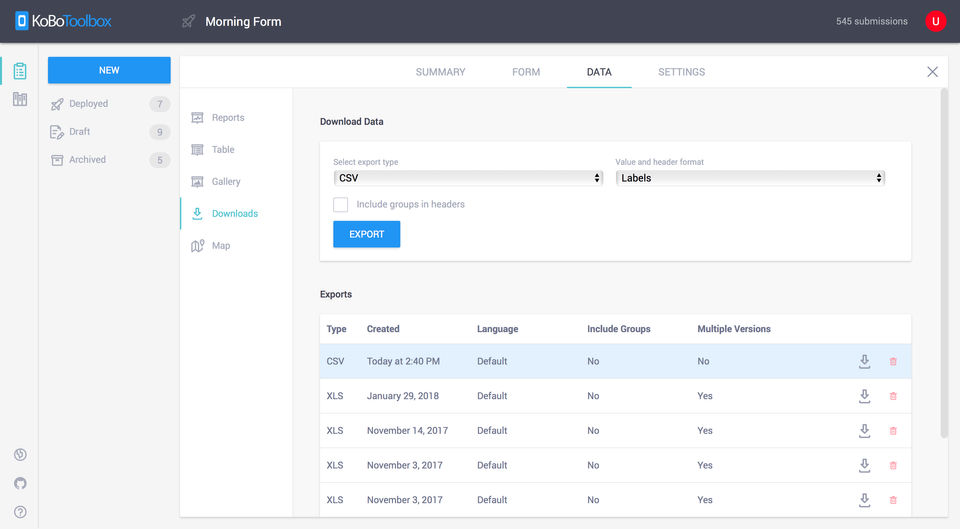
Task: Click the Created column header
Action: (383, 329)
